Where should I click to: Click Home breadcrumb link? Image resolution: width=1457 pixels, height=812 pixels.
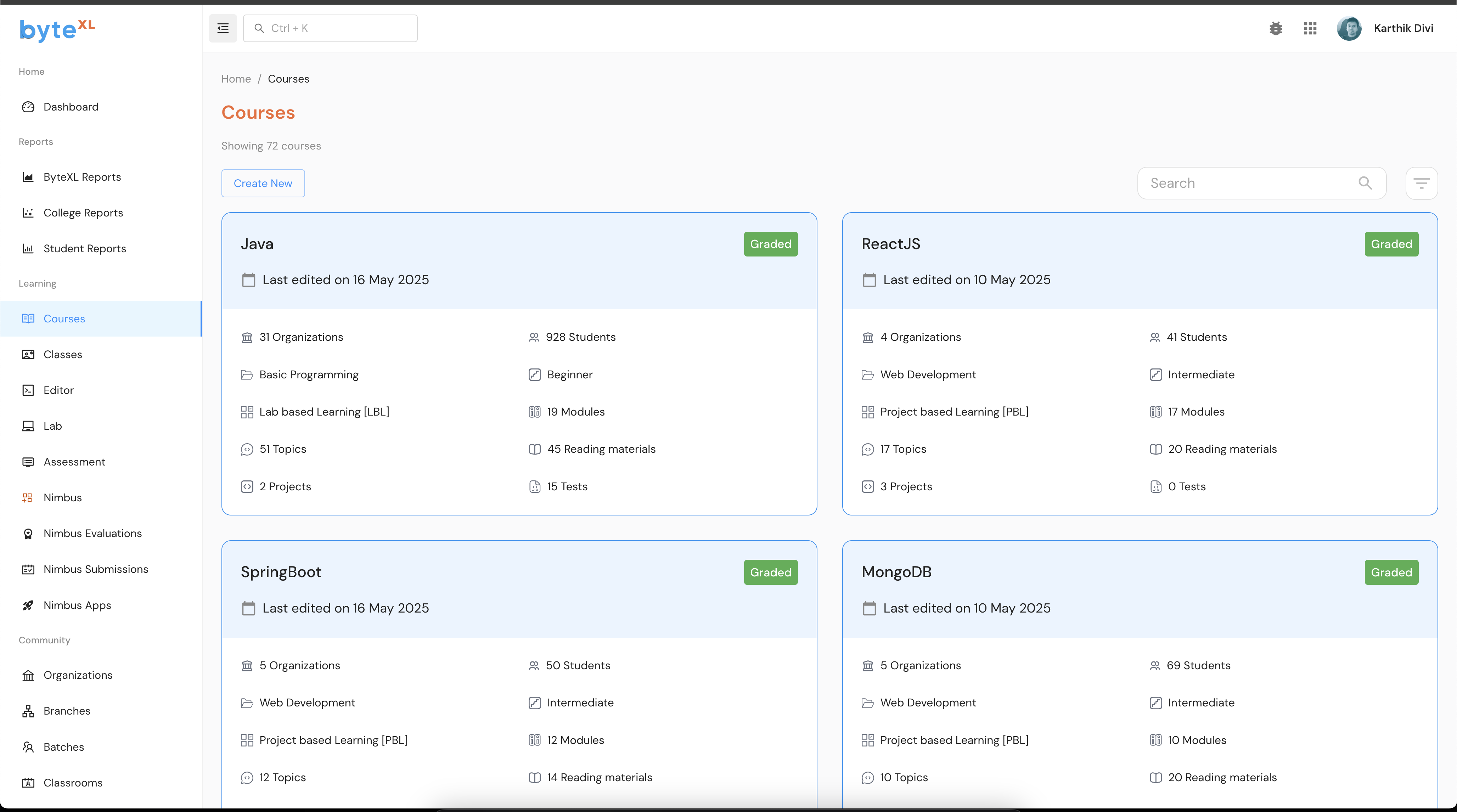(x=236, y=79)
